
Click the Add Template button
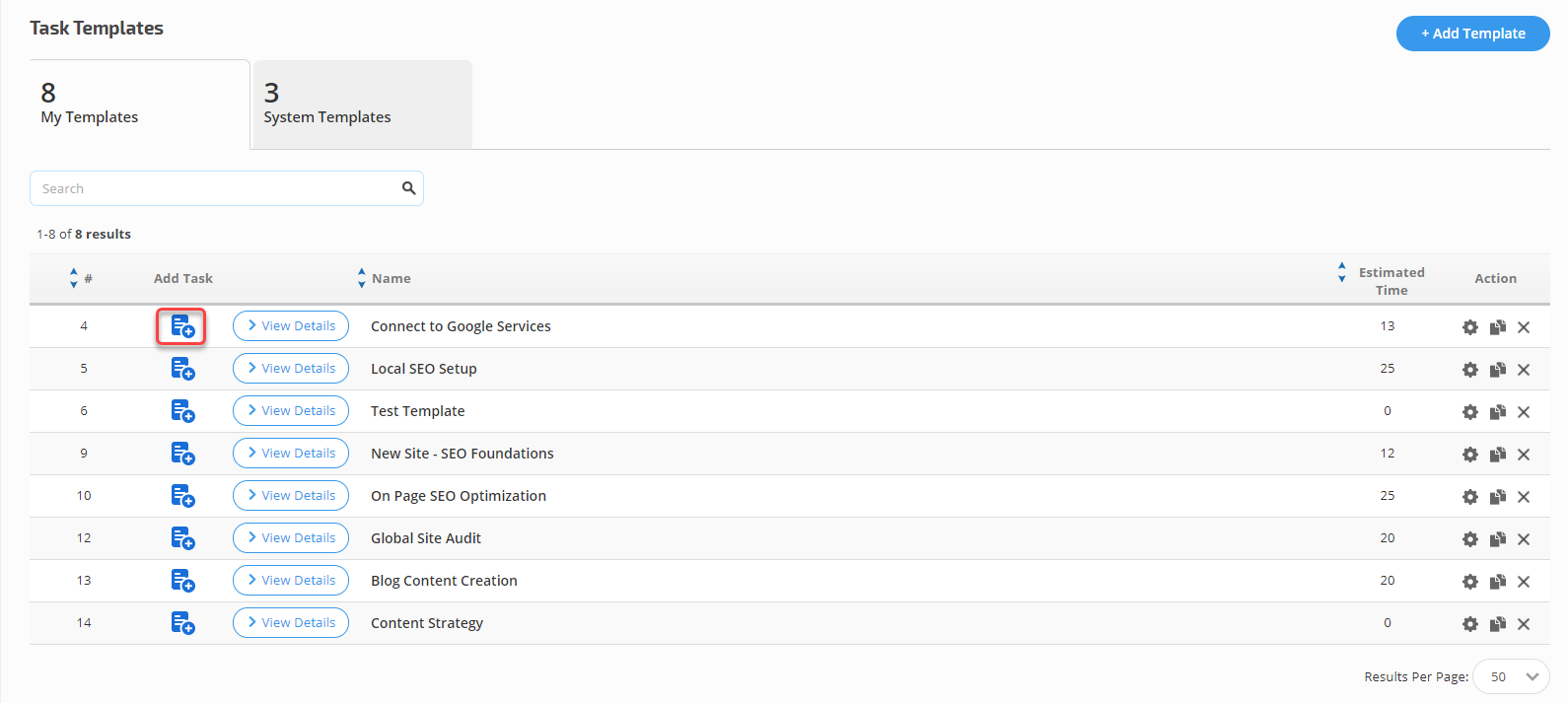tap(1472, 34)
